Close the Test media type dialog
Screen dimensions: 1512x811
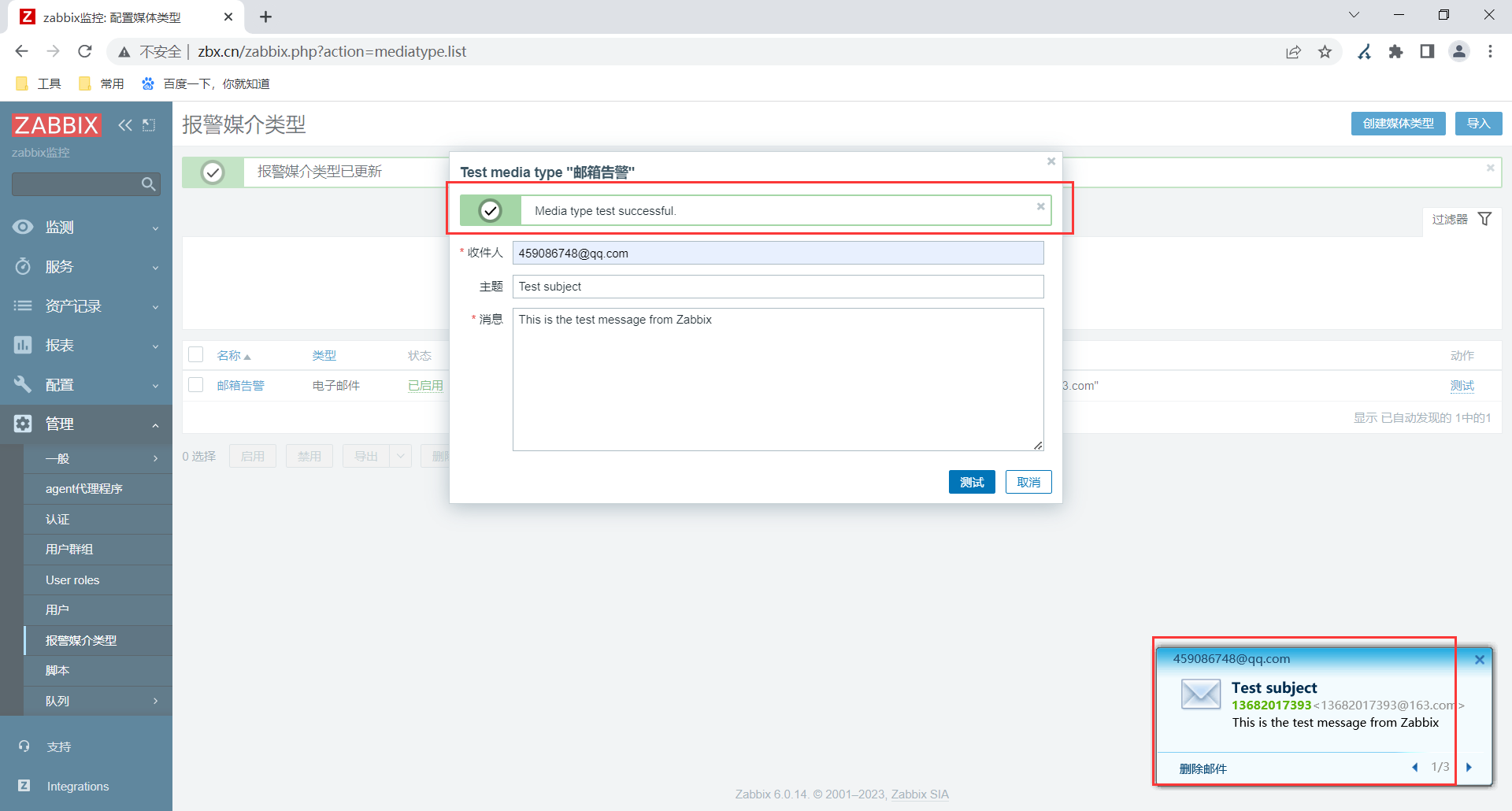pos(1051,161)
